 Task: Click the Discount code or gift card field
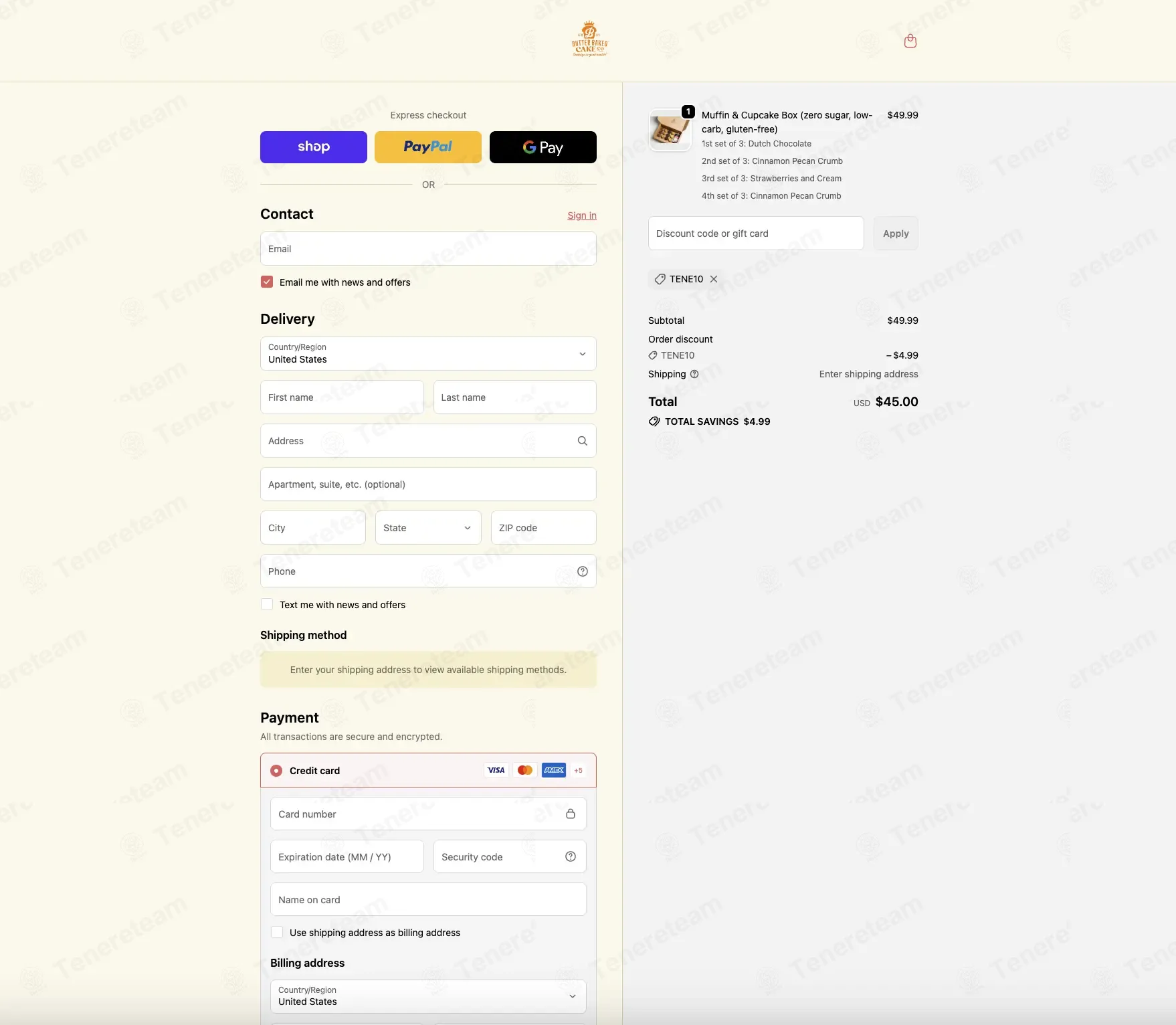(x=756, y=234)
